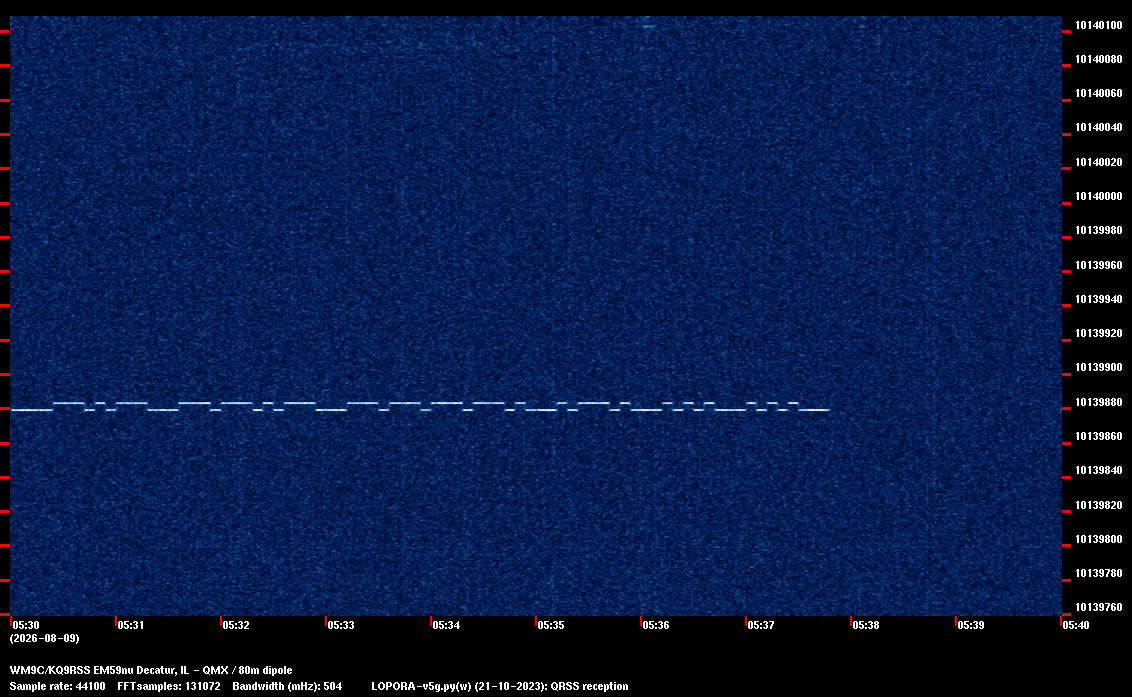Screen dimensions: 1132x697
Task: Click the LOPORA-v5g.py QRSS reception text
Action: [500, 686]
